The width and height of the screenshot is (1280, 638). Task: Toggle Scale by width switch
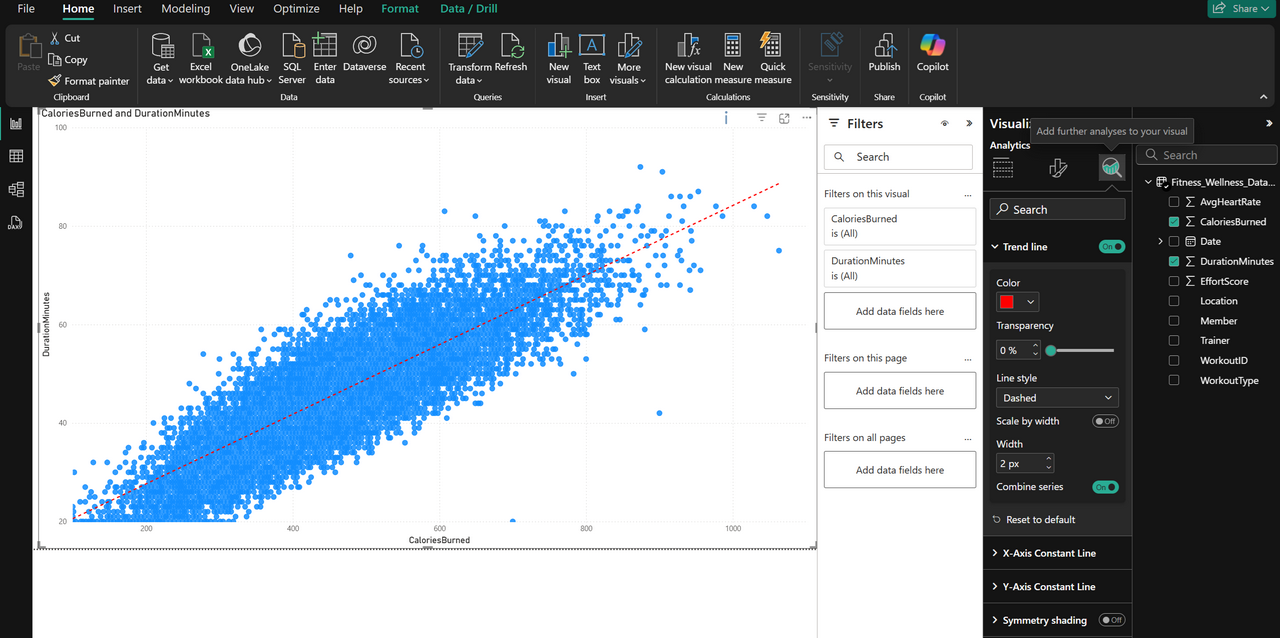point(1105,421)
